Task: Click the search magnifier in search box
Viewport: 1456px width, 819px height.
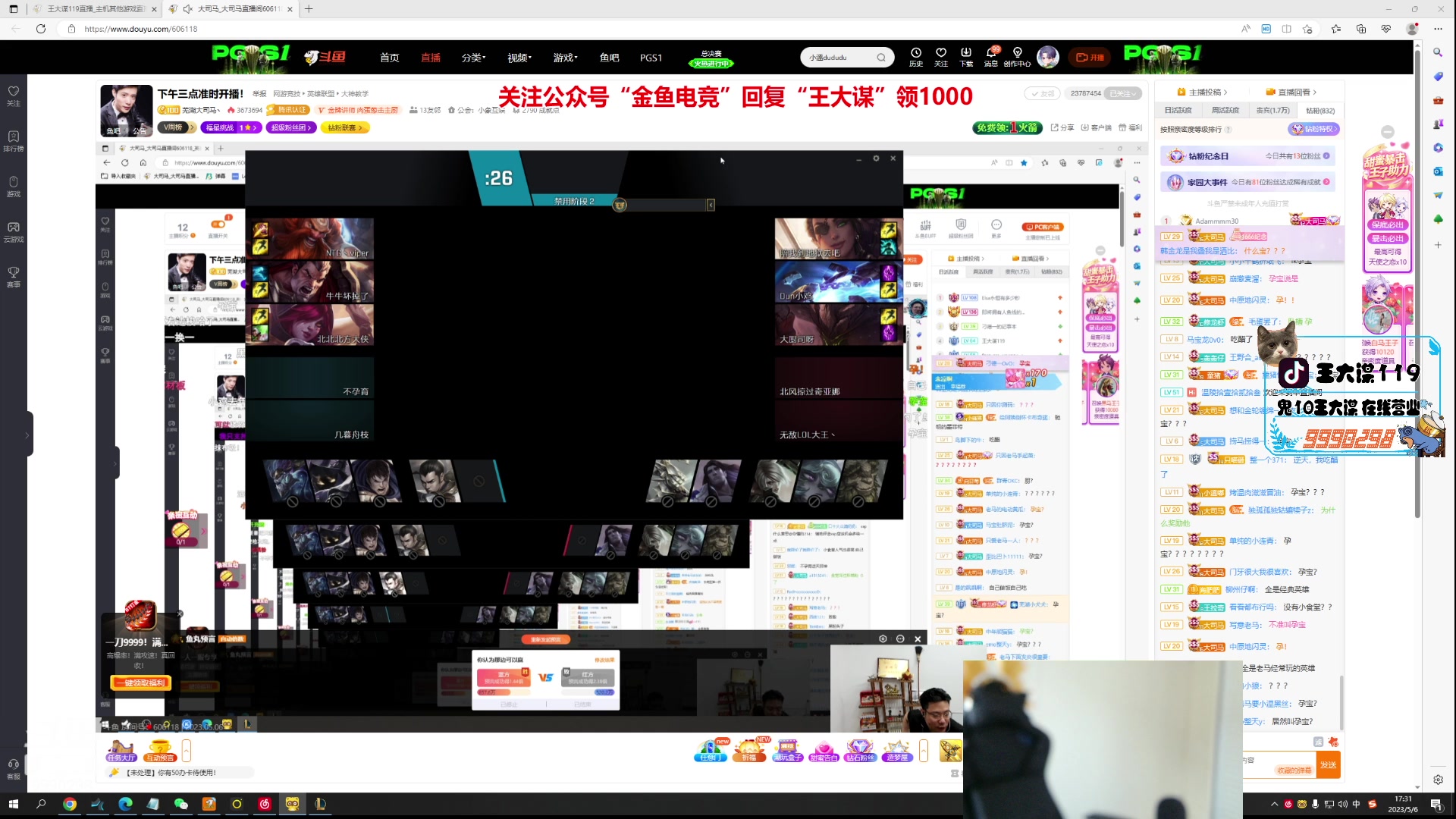Action: pyautogui.click(x=881, y=58)
